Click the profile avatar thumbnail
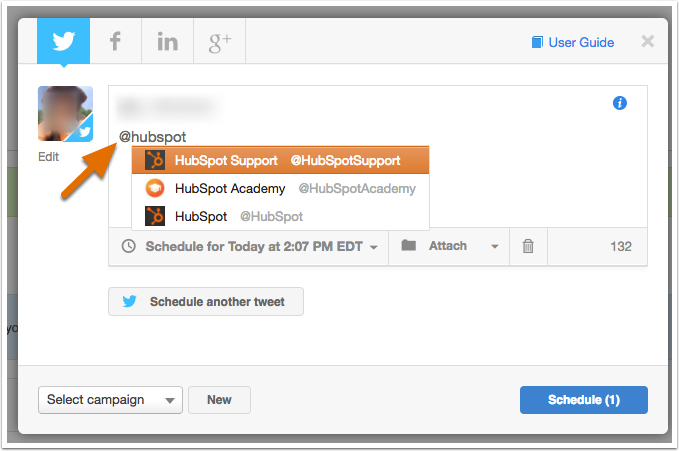The width and height of the screenshot is (679, 451). click(x=65, y=114)
